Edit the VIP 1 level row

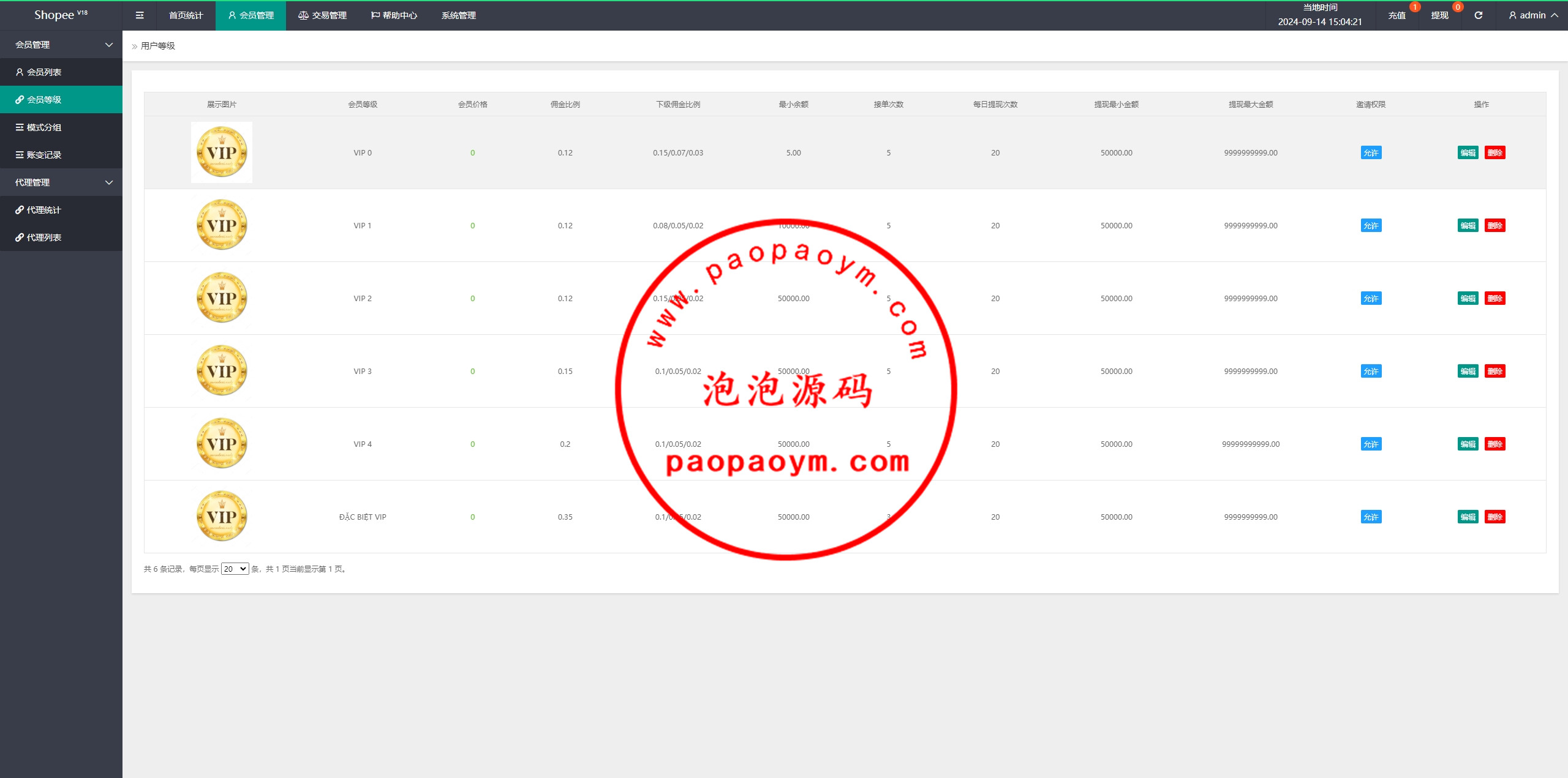click(x=1468, y=225)
